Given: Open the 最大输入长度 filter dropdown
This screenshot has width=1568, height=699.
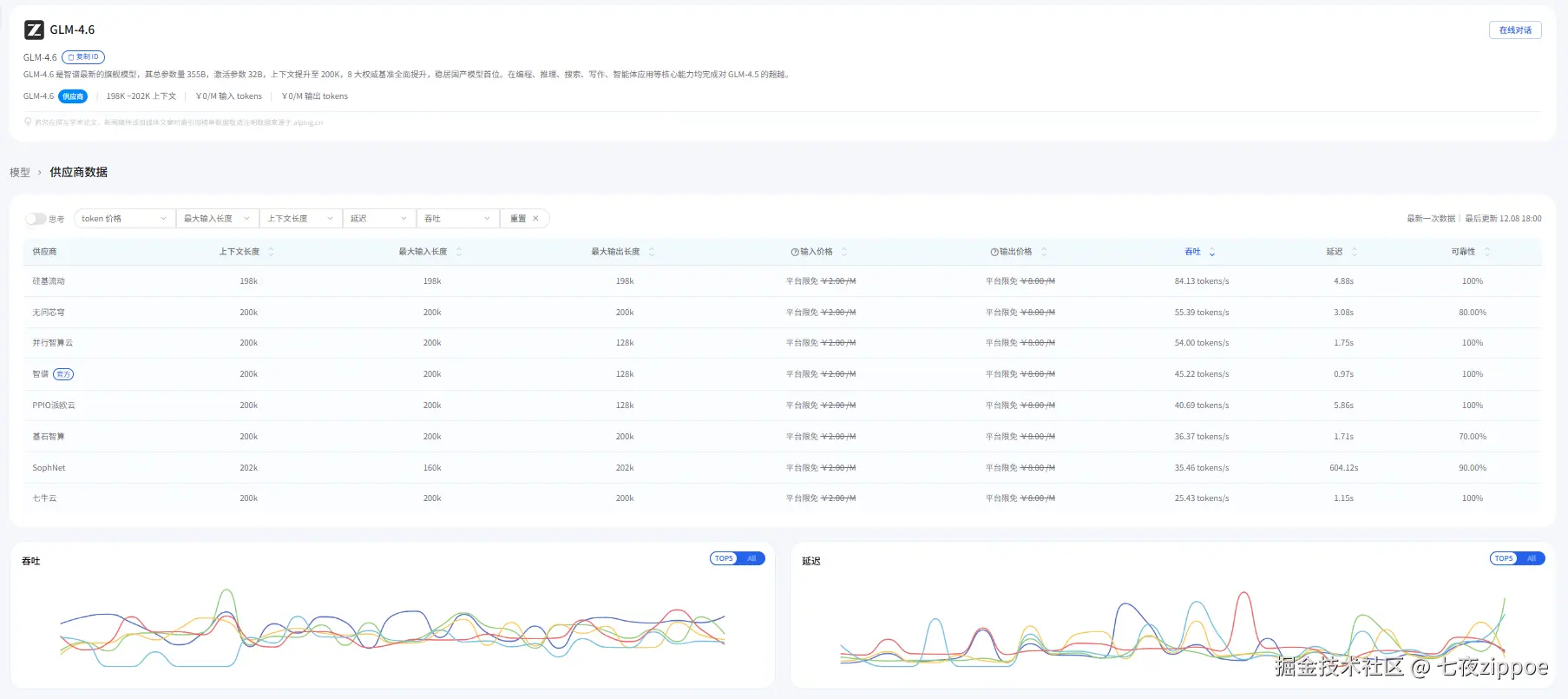Looking at the screenshot, I should pos(217,219).
